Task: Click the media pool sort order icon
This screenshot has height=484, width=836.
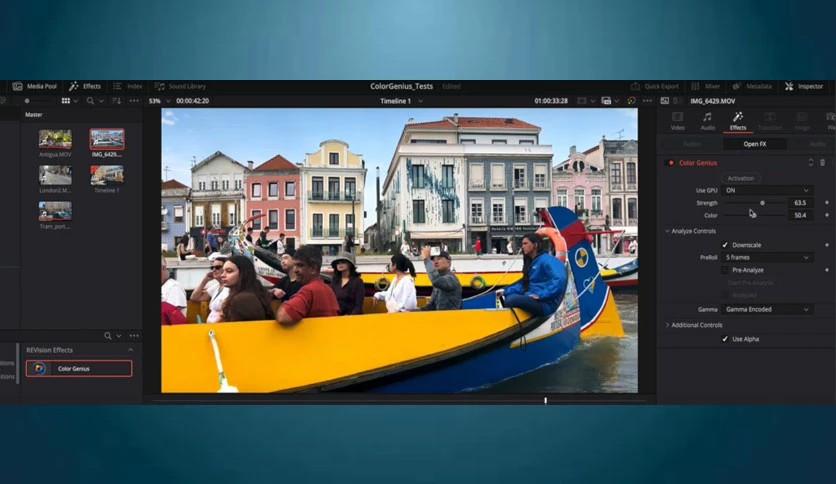Action: coord(117,101)
